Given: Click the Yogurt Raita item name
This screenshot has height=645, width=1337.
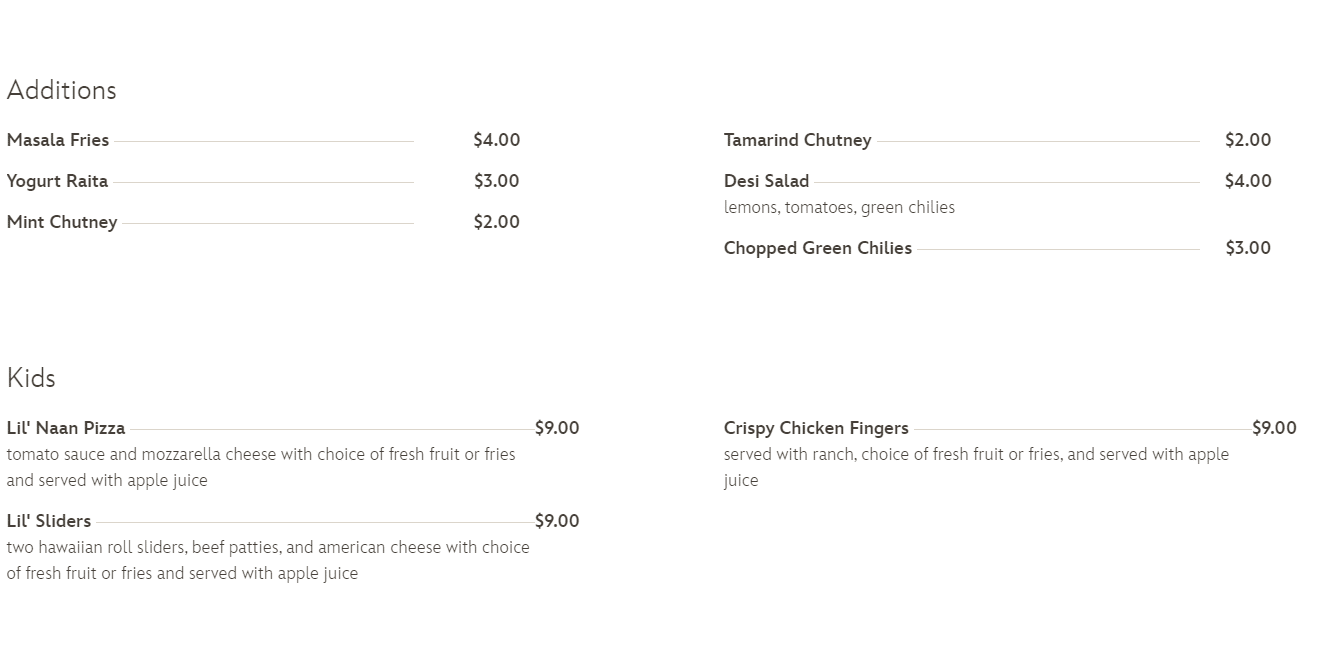Looking at the screenshot, I should coord(57,181).
